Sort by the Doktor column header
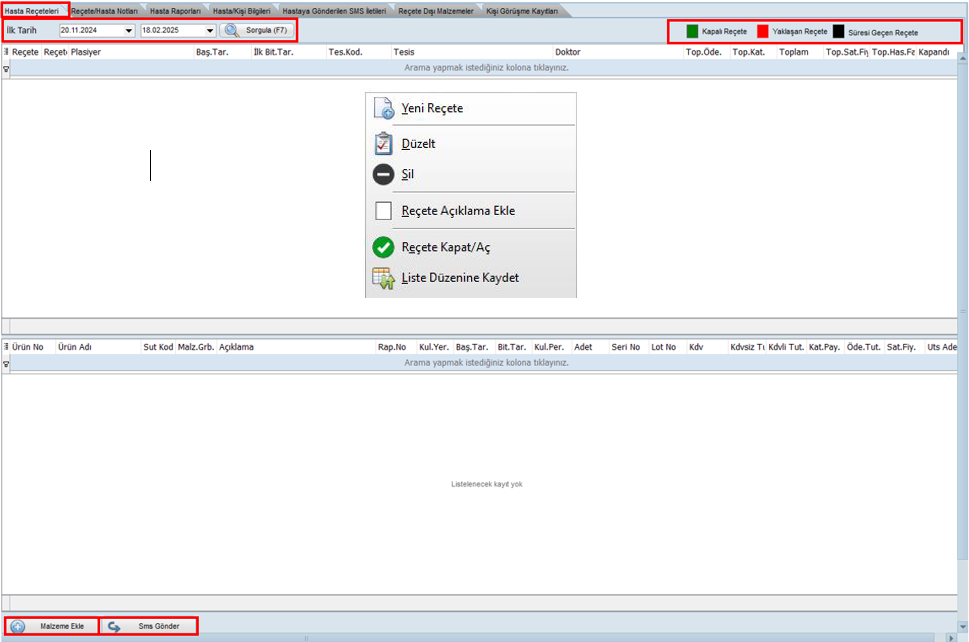Image resolution: width=969 pixels, height=642 pixels. (567, 52)
